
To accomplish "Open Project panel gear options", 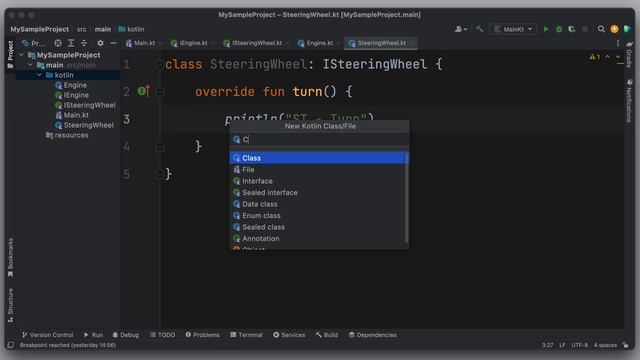I will pyautogui.click(x=100, y=43).
